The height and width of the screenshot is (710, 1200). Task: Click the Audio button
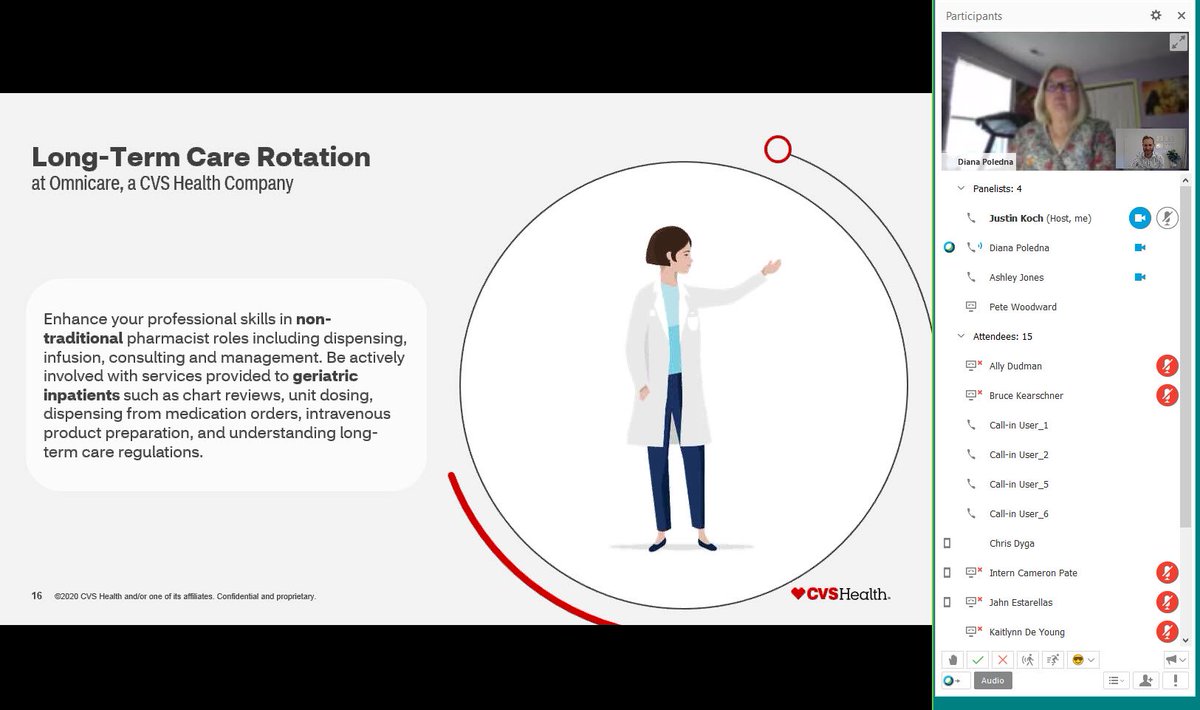point(992,681)
